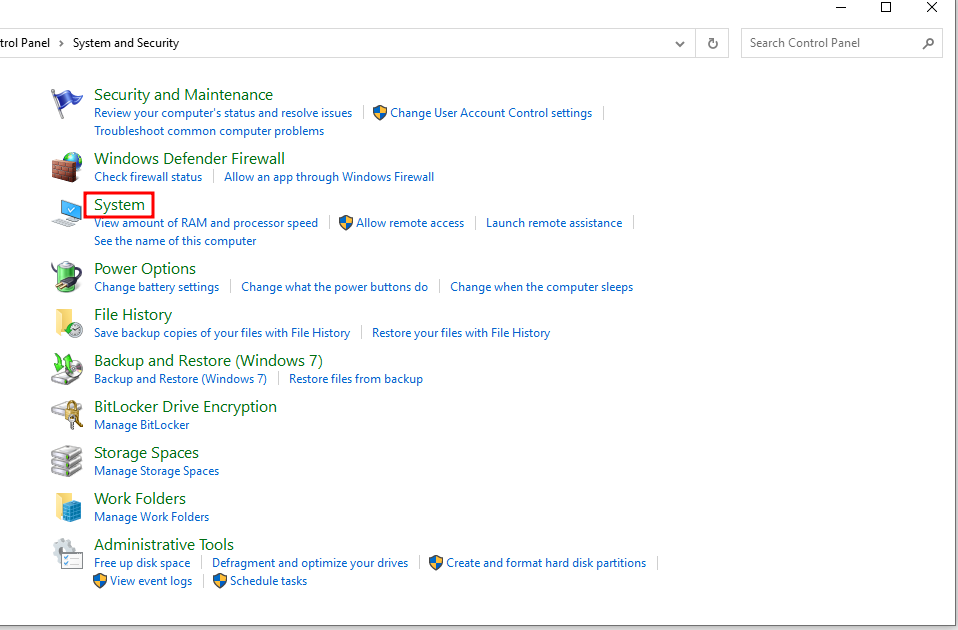Click the refresh button beside address bar
This screenshot has width=958, height=630.
712,43
